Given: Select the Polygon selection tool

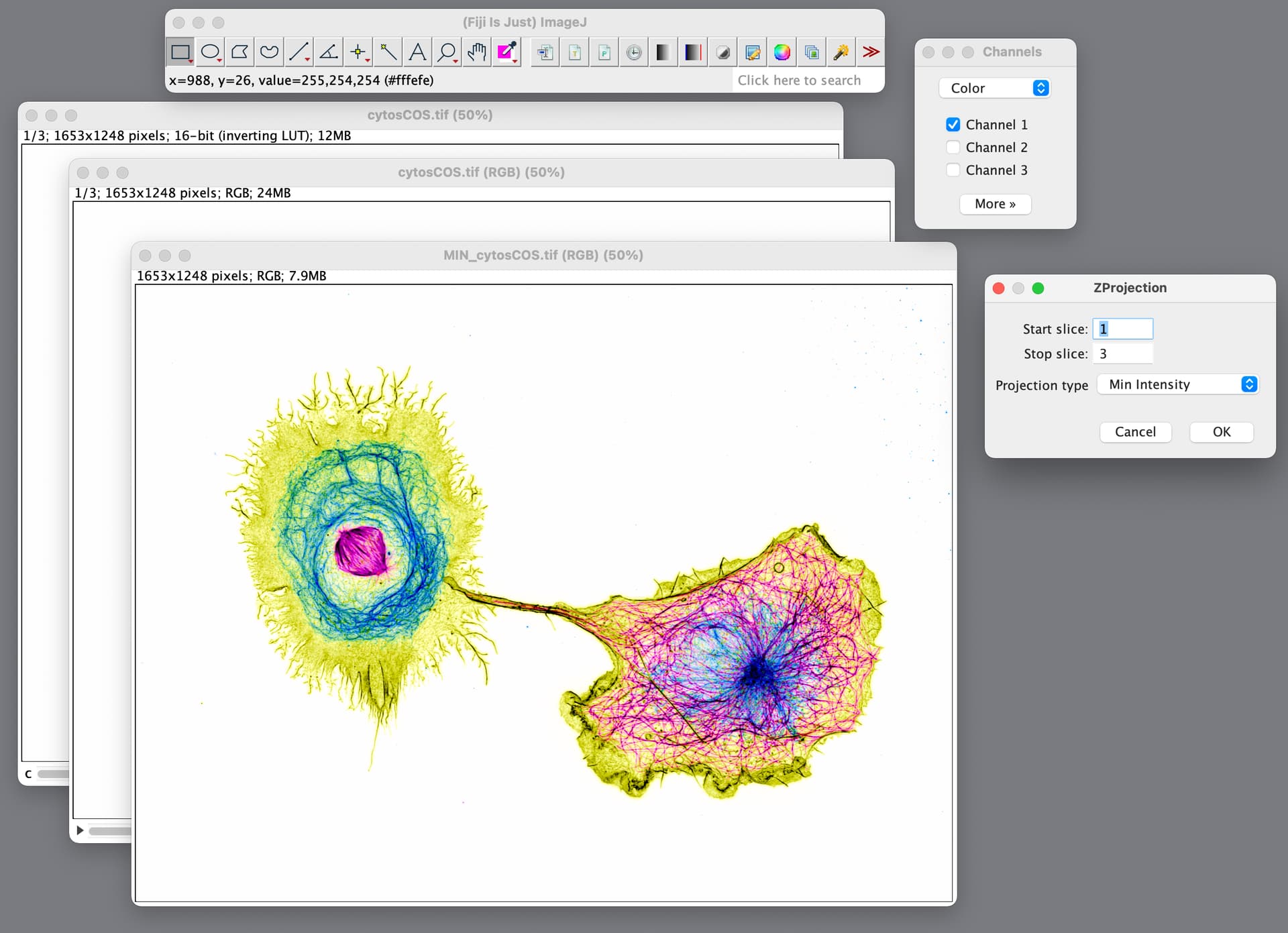Looking at the screenshot, I should pos(239,52).
